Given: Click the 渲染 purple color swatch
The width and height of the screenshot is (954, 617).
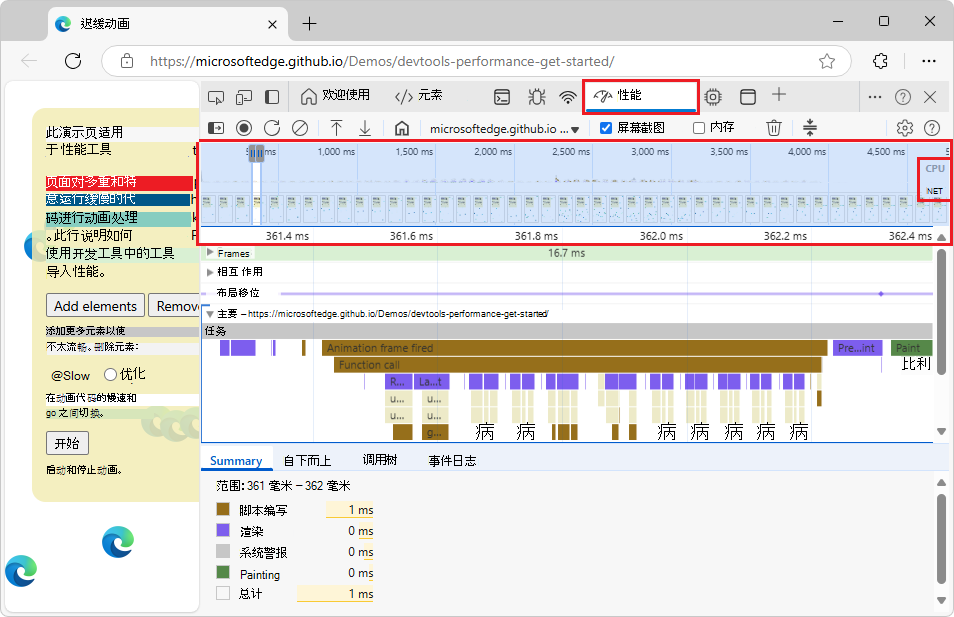Looking at the screenshot, I should (223, 530).
